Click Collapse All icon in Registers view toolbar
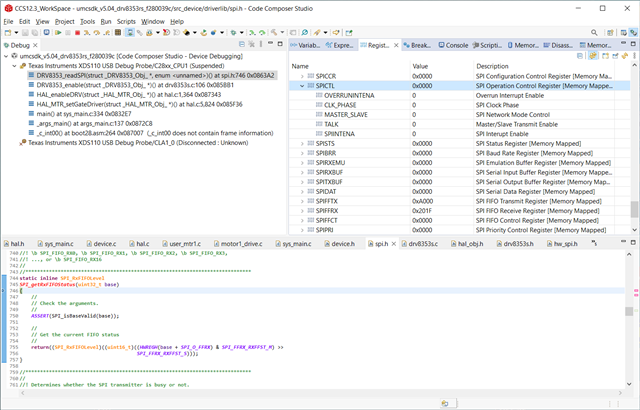Viewport: 640px width, 410px height. [x=580, y=55]
